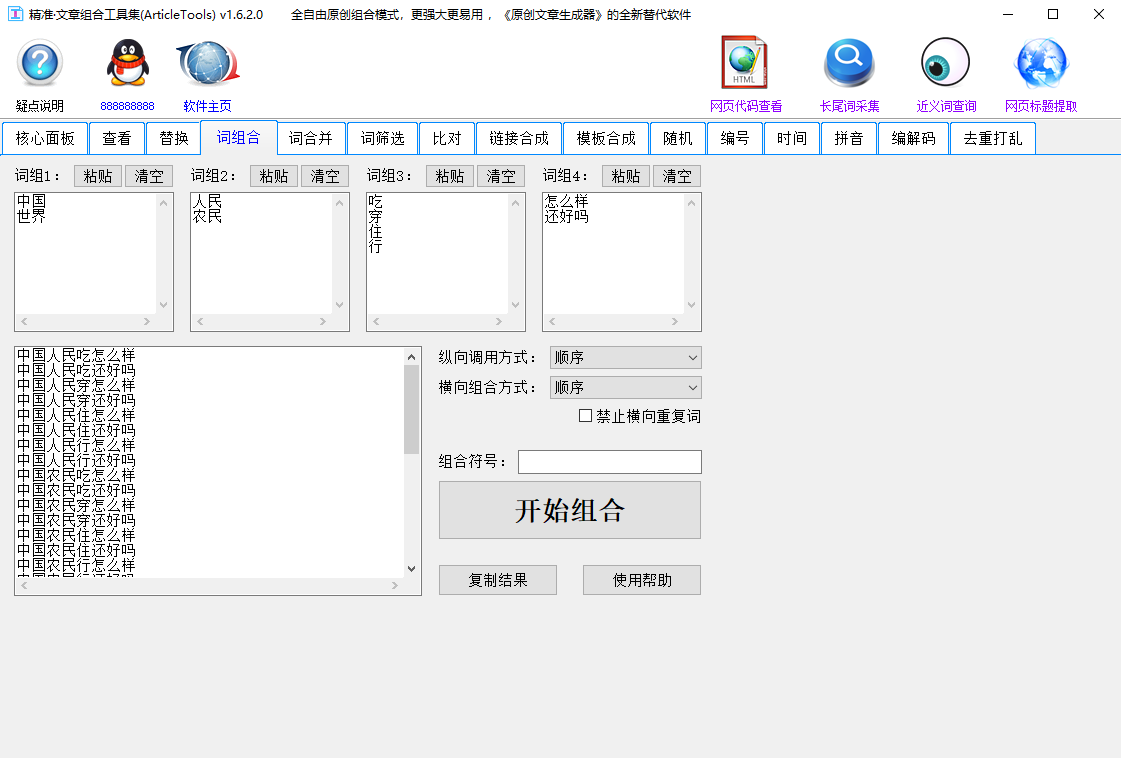
Task: Clear 词组3 with its 清空 button
Action: [500, 176]
